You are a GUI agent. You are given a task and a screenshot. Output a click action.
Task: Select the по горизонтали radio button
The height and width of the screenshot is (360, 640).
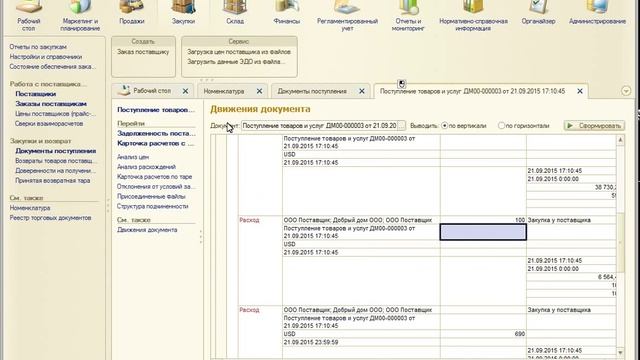click(x=501, y=126)
